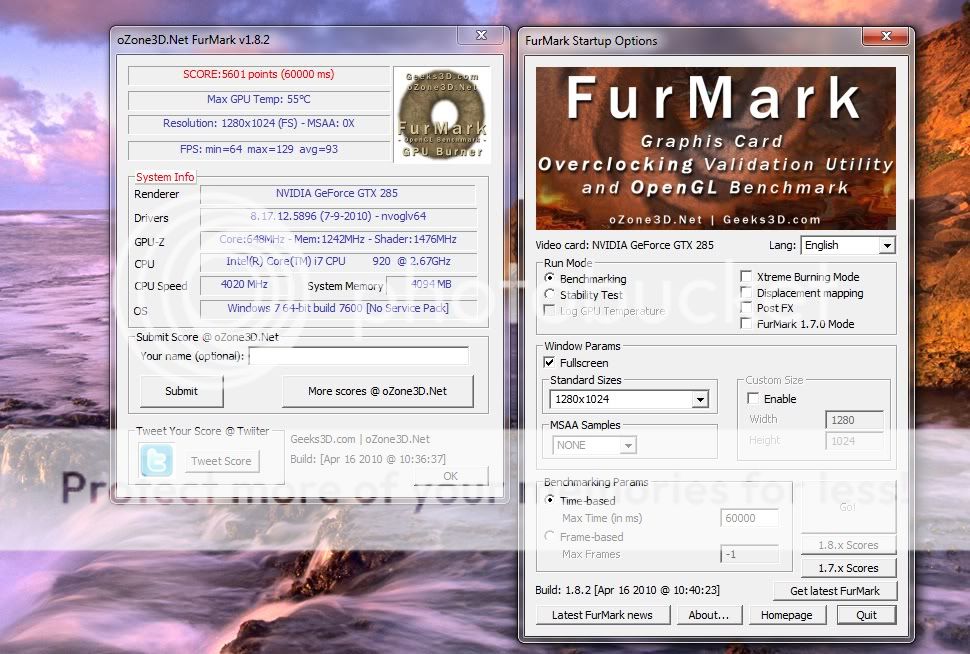Click the Build: [Apr 16 2010 @ 10:36:37] text
The image size is (970, 654).
tap(367, 459)
